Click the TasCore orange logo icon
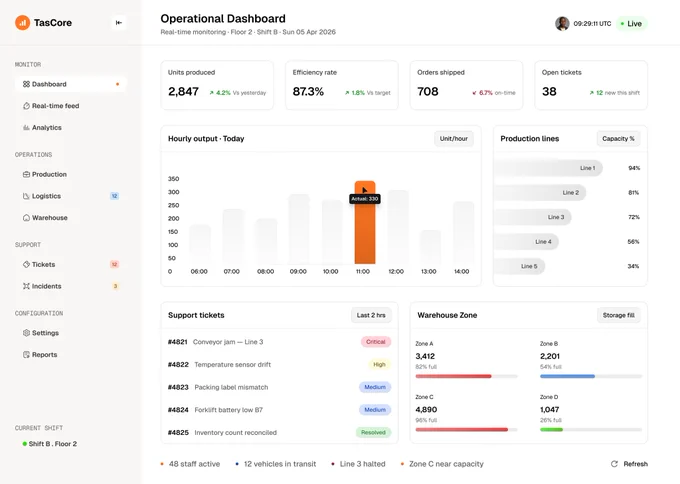This screenshot has height=484, width=680. pos(23,23)
